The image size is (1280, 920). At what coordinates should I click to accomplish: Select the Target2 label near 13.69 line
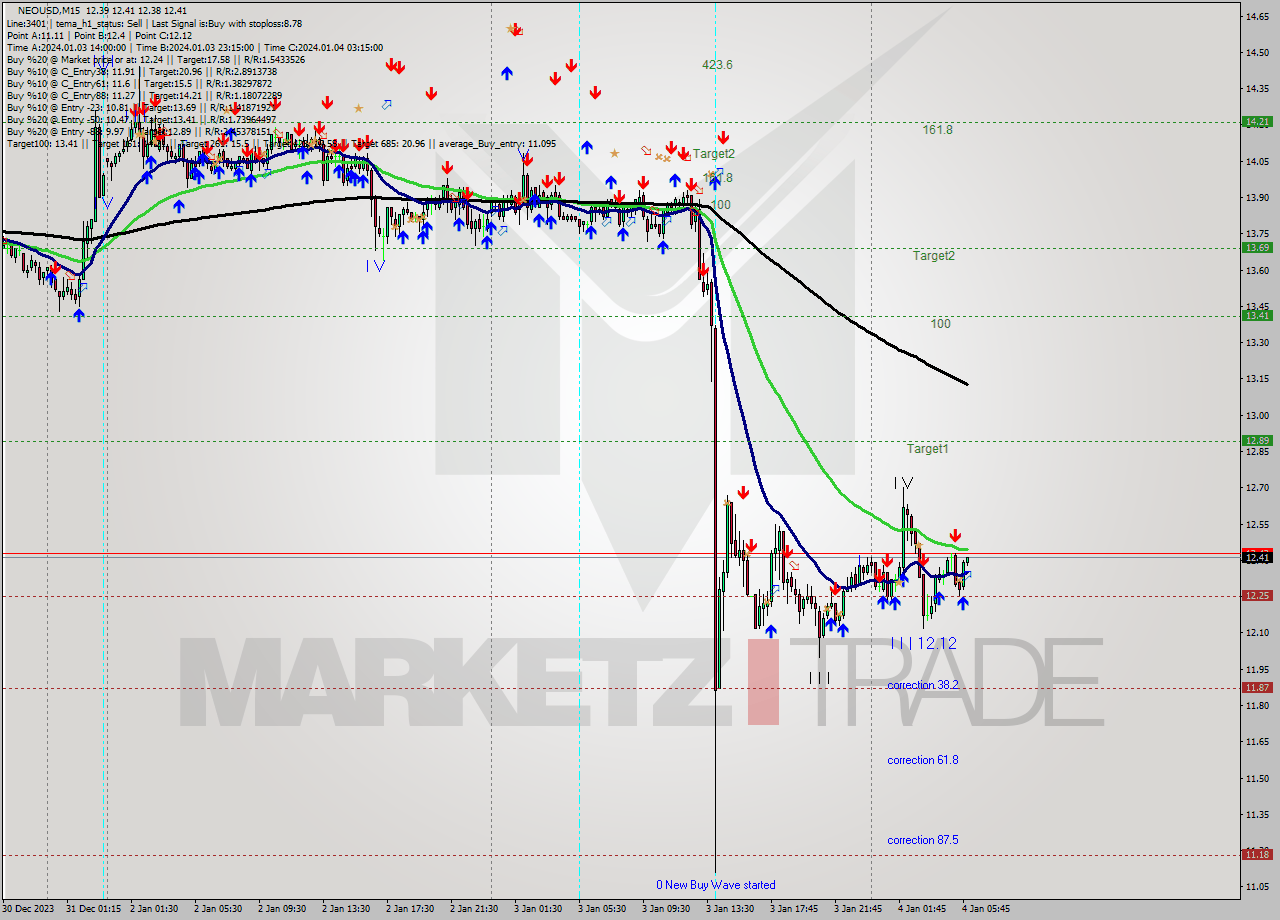coord(933,256)
